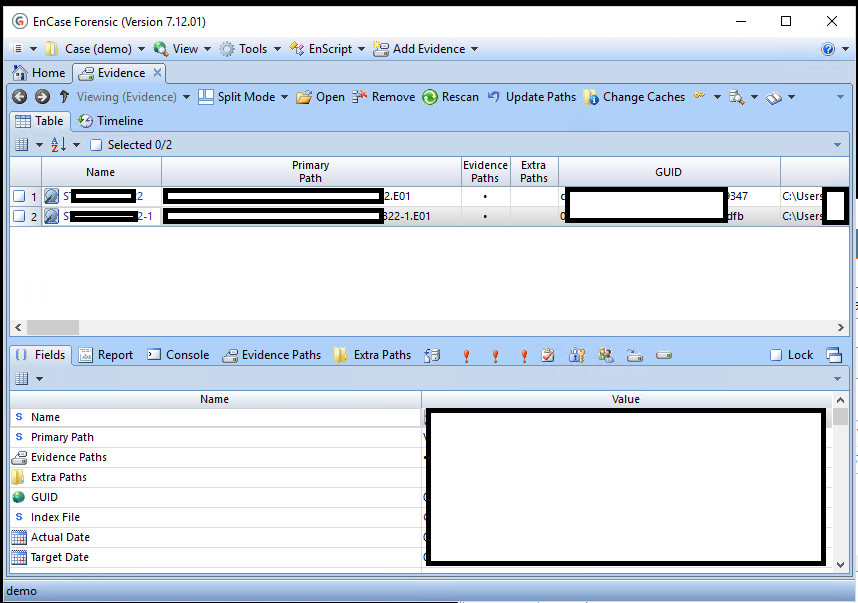Click the sort A-Z icon

point(59,145)
